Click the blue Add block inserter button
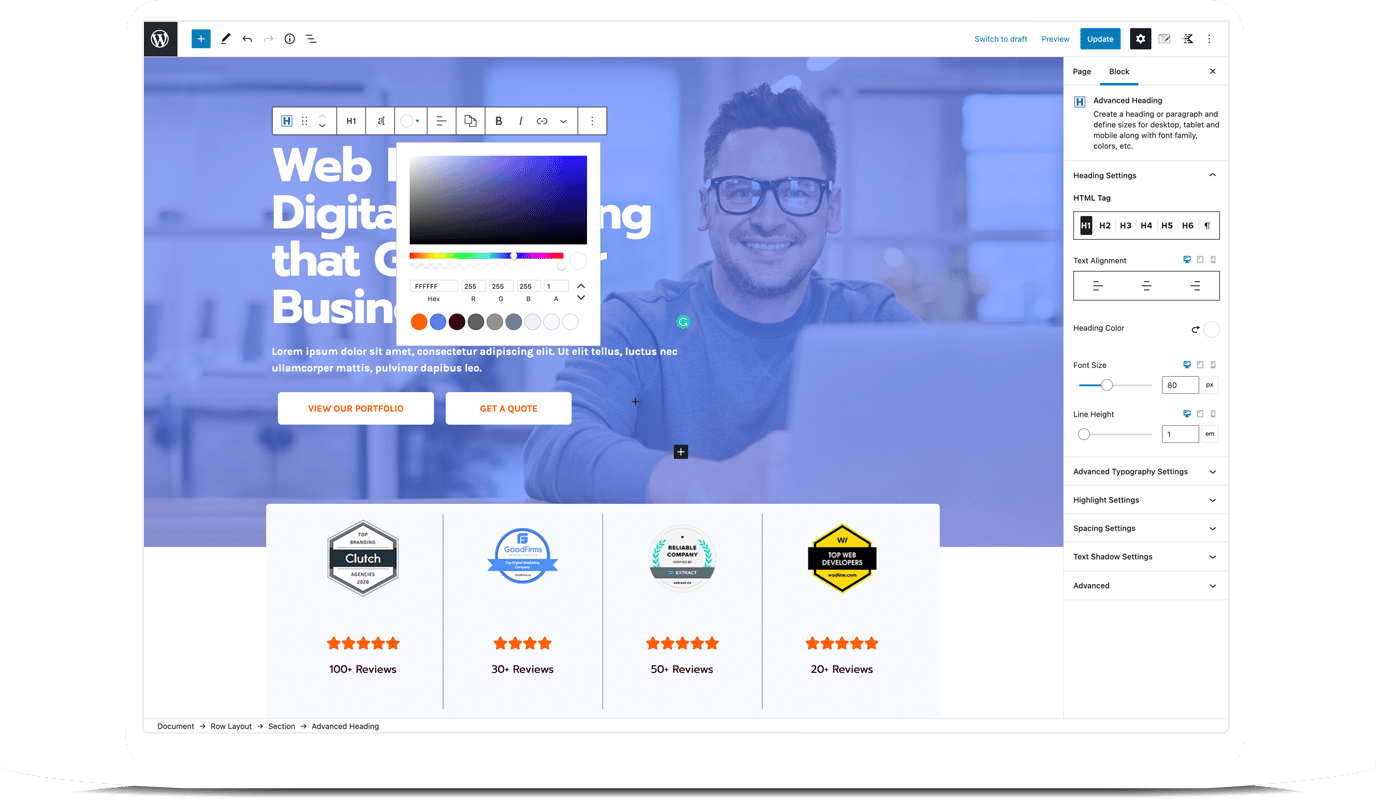This screenshot has height=800, width=1376. [201, 39]
